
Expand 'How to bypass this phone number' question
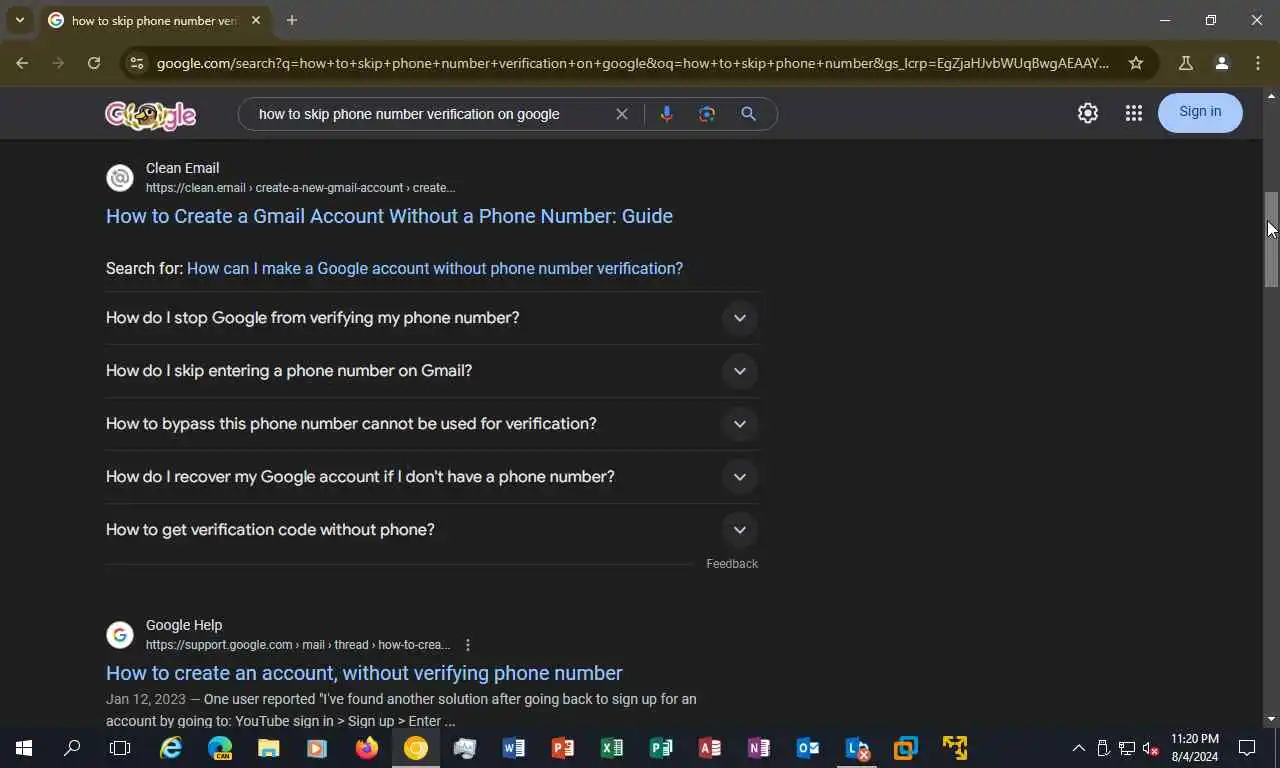tap(432, 424)
